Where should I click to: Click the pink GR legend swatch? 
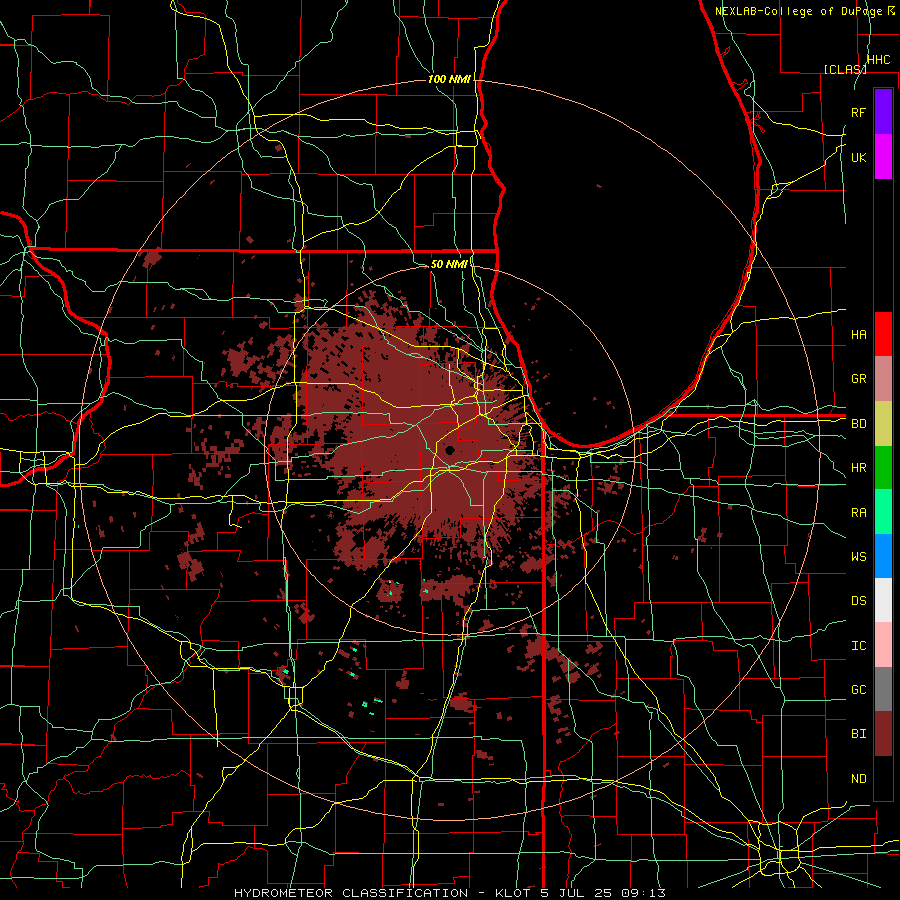coord(883,378)
